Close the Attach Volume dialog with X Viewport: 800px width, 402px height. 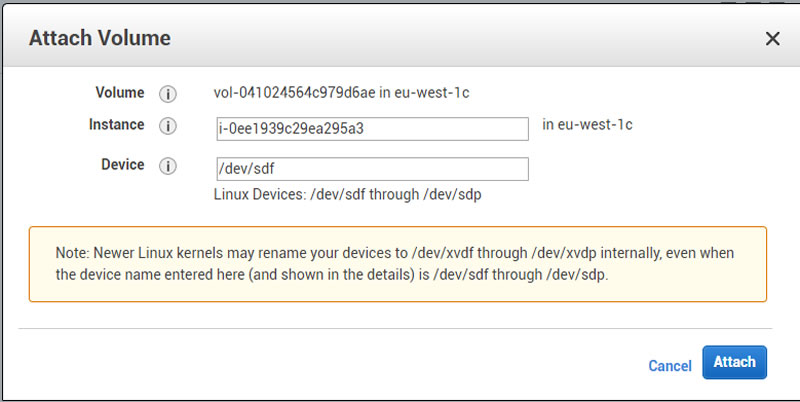click(772, 38)
